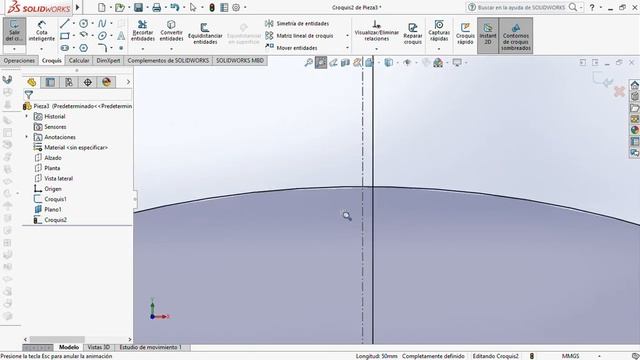Switch to Croquis tab
The width and height of the screenshot is (640, 360).
(x=52, y=60)
